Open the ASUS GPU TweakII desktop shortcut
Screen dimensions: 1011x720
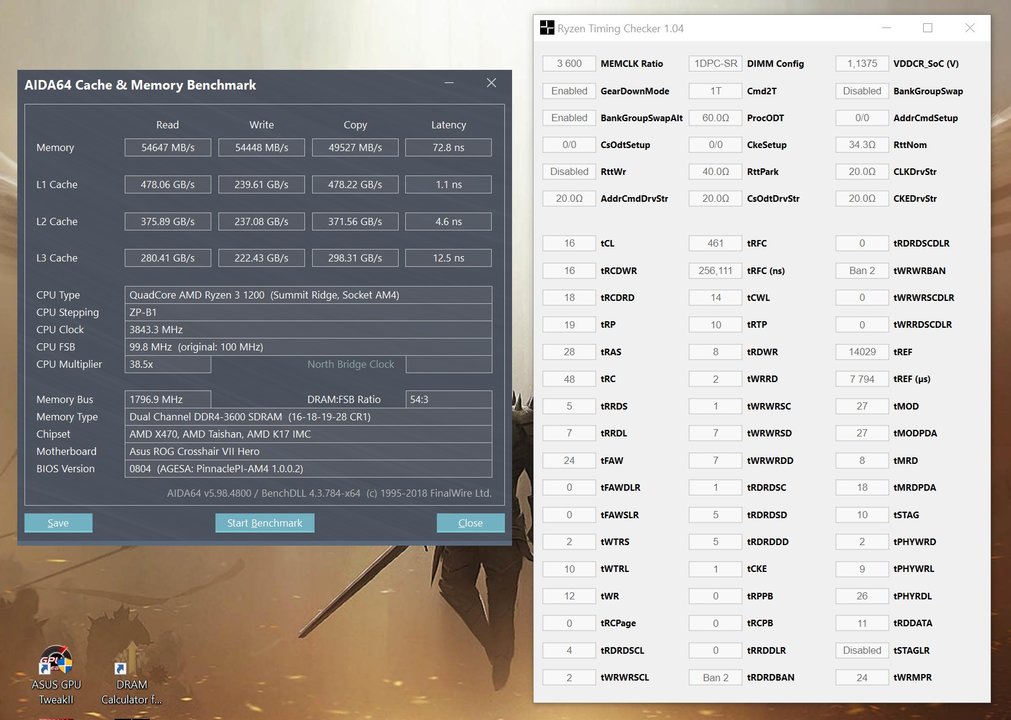pos(56,676)
